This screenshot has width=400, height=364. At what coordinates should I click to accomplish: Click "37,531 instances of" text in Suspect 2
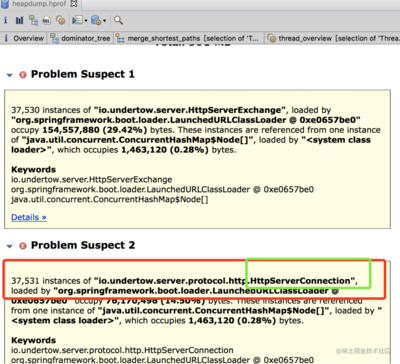click(x=51, y=281)
